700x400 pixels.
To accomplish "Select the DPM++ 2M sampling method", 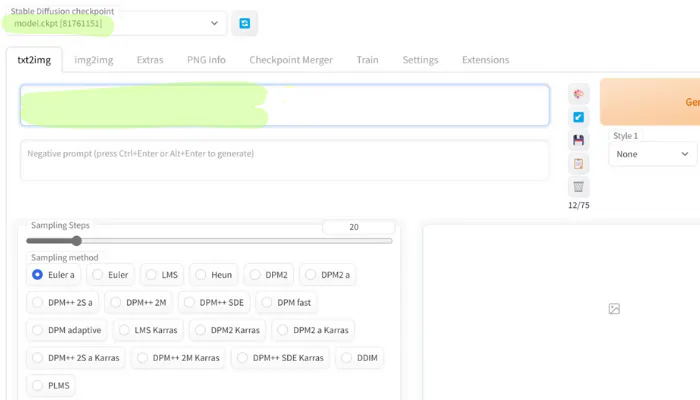I will pyautogui.click(x=138, y=302).
